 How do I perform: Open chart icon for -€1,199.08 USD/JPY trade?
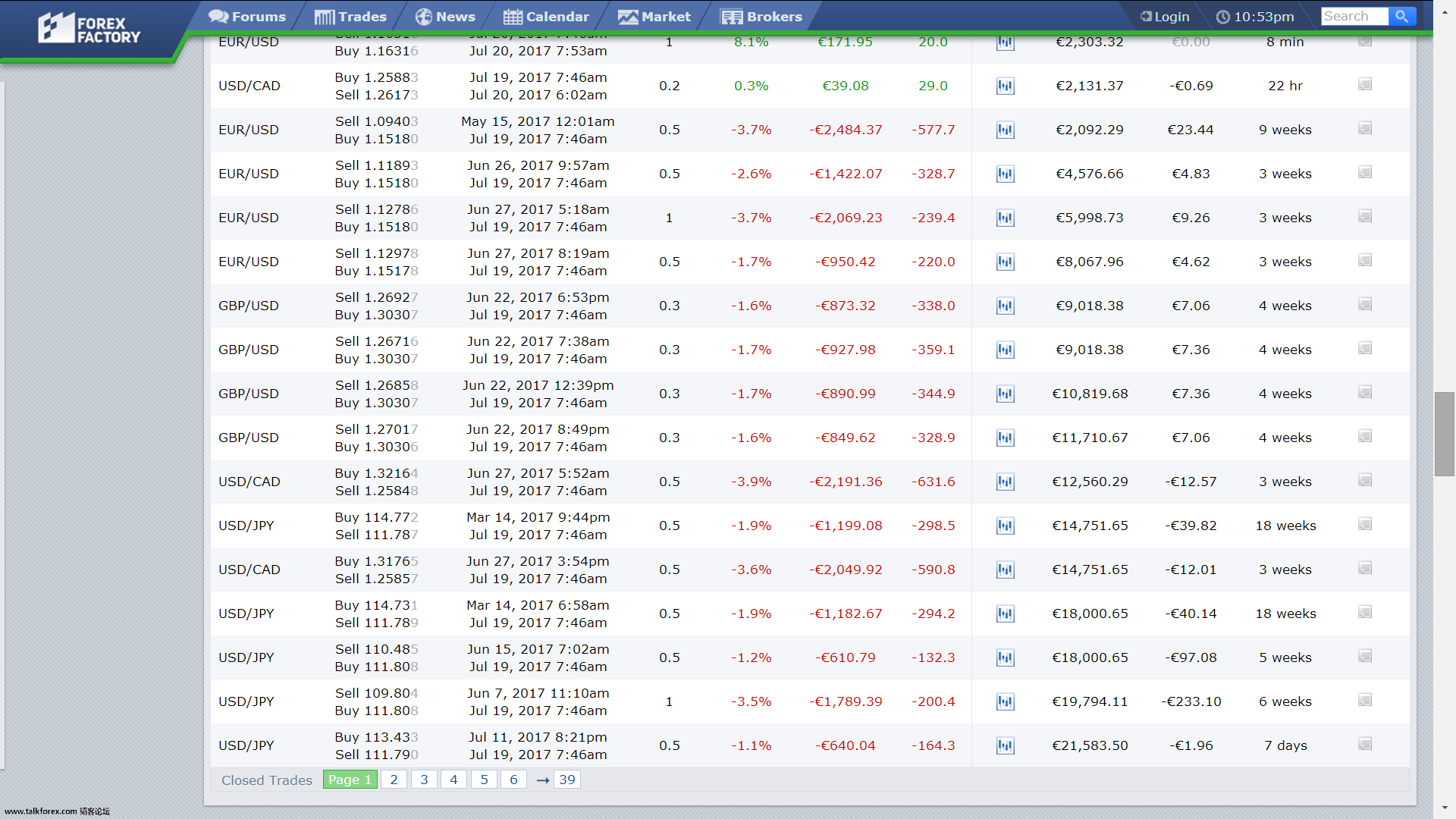[x=1005, y=526]
